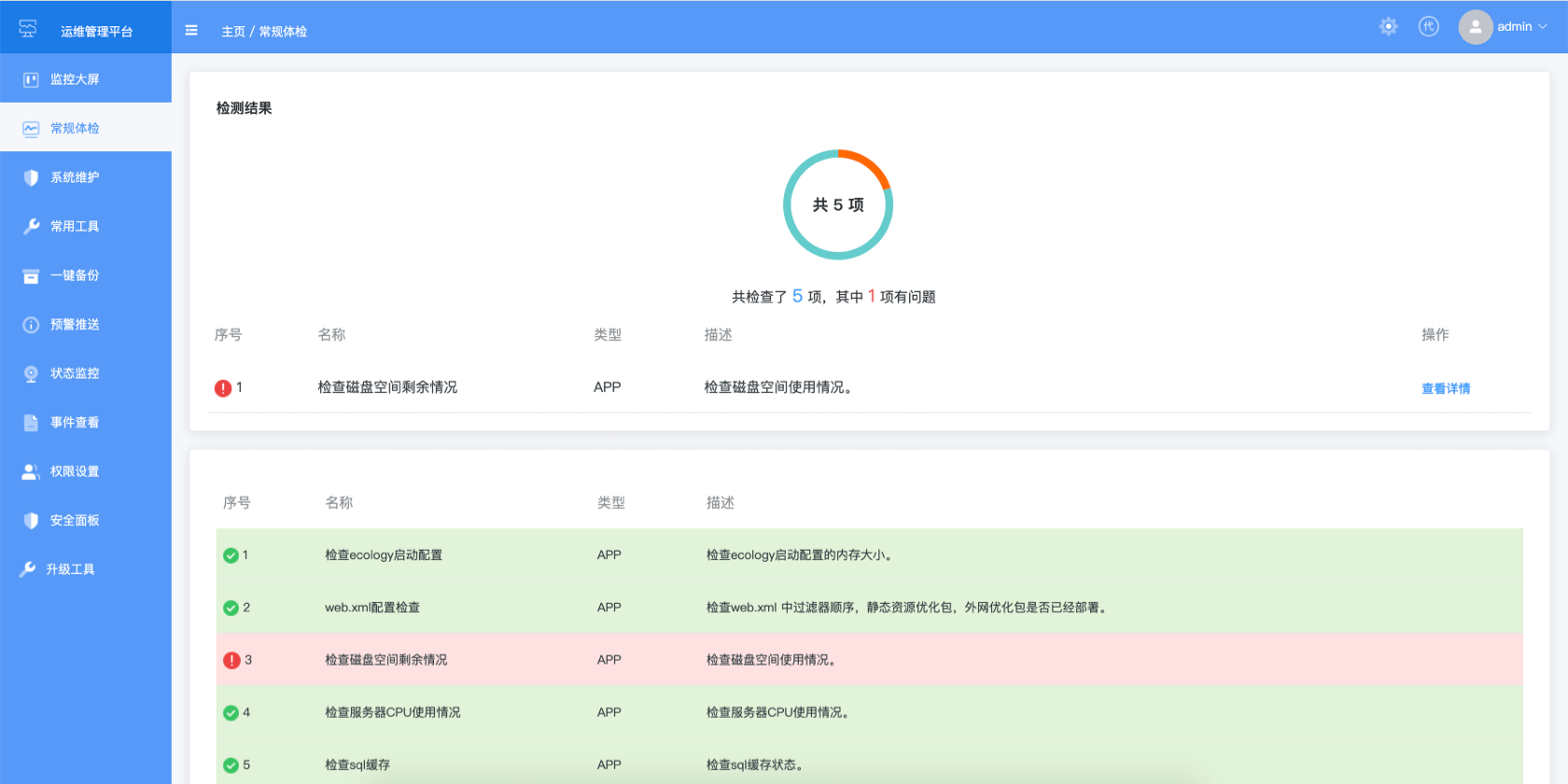
Task: Open 状态监控 in the sidebar
Action: point(86,373)
